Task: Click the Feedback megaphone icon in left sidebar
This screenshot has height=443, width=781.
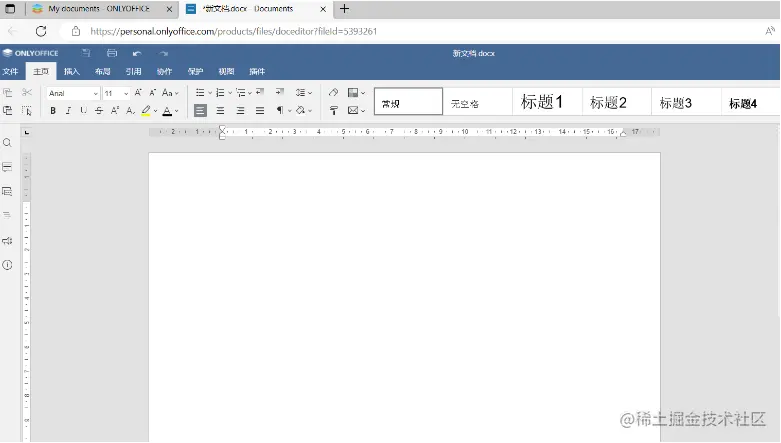Action: (7, 241)
